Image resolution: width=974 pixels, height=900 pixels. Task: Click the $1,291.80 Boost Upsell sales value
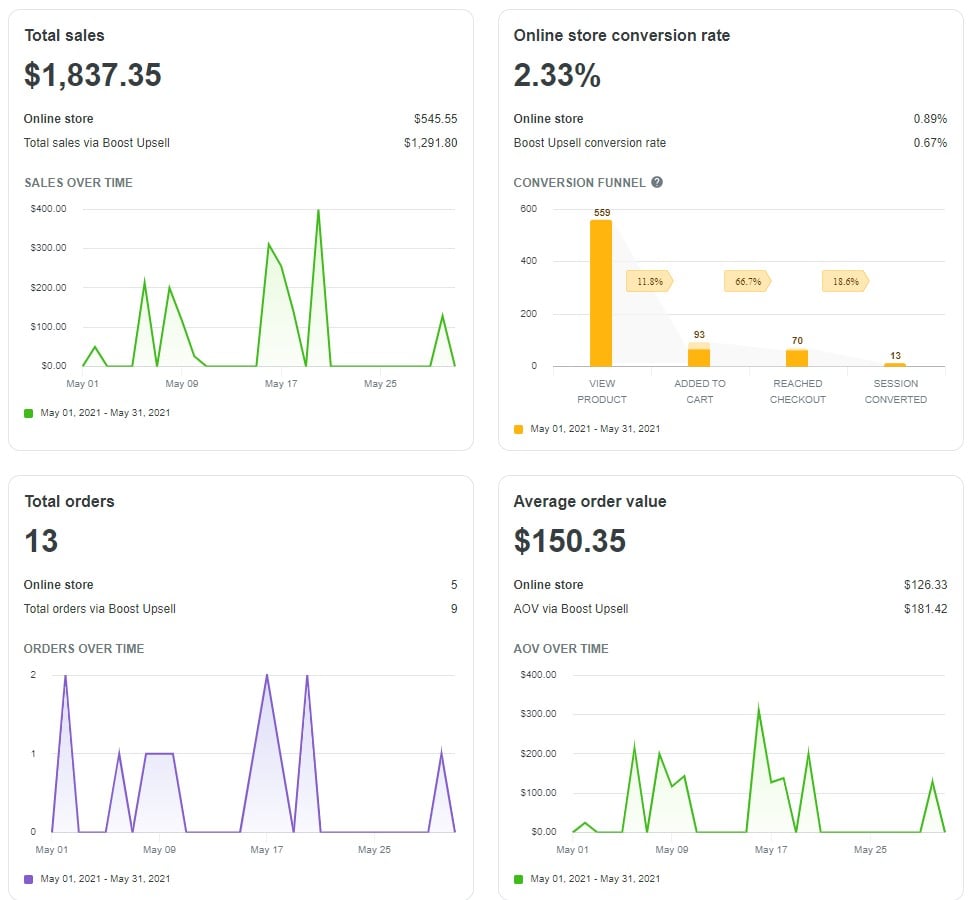[x=430, y=143]
